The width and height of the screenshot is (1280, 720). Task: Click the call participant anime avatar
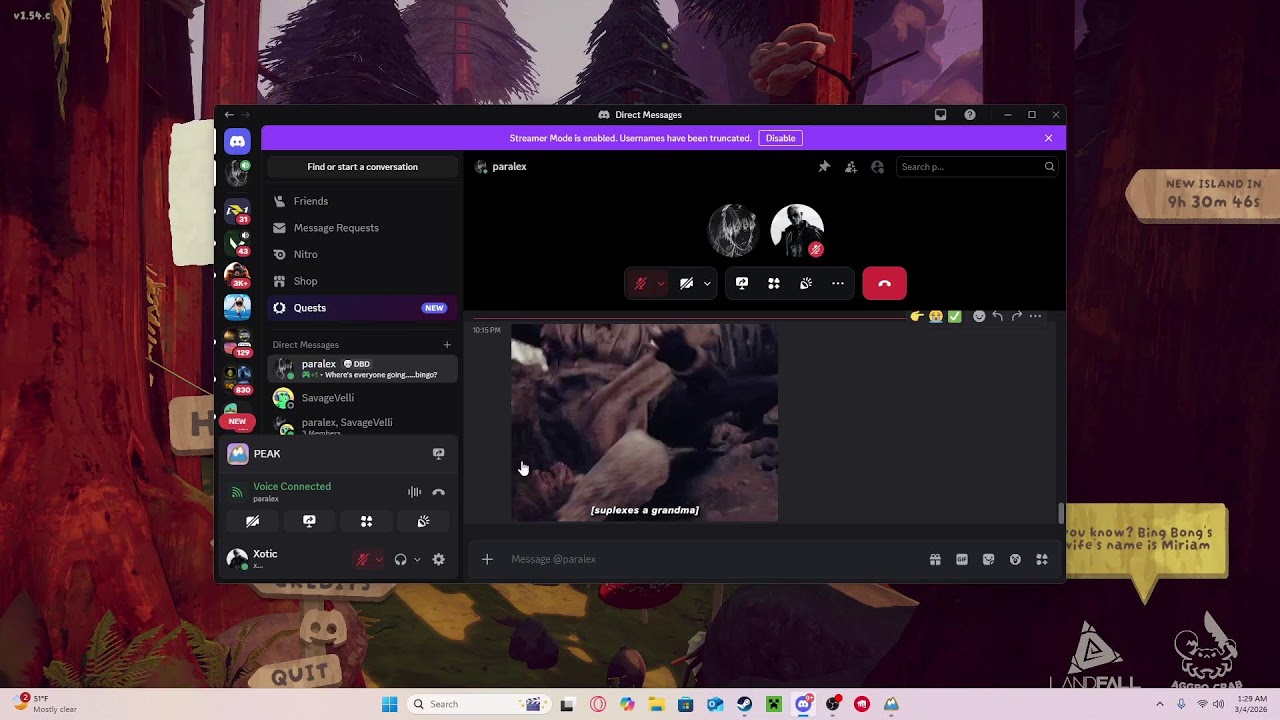(x=733, y=230)
